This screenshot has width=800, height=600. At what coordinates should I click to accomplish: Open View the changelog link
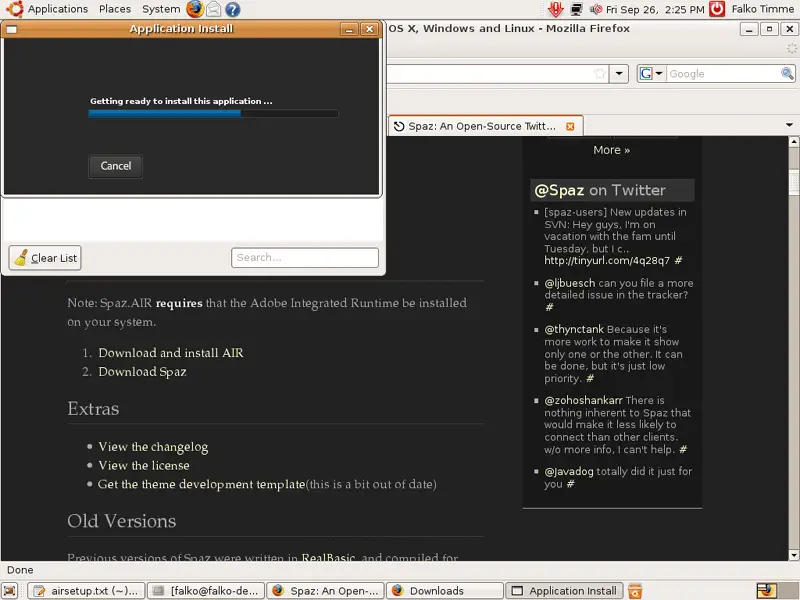(x=153, y=447)
